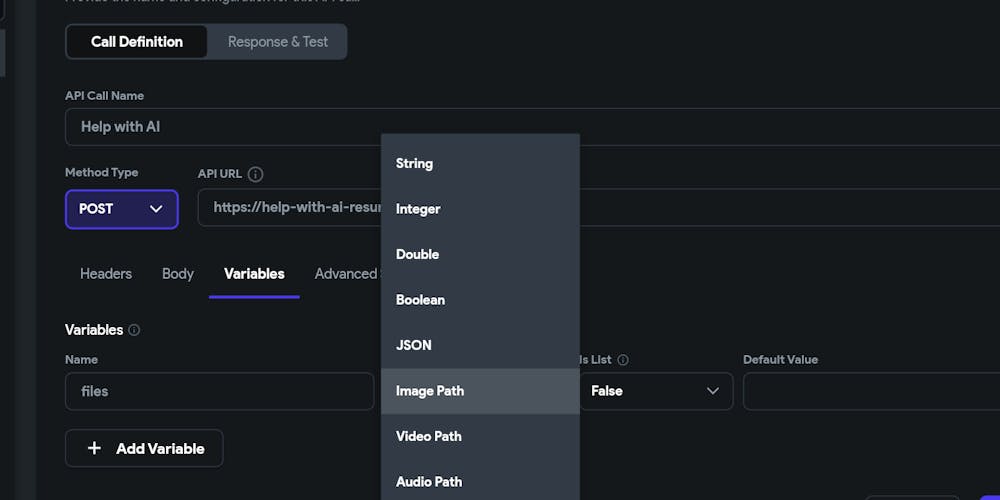Select Double variable type option
Image resolution: width=1000 pixels, height=500 pixels.
(418, 254)
